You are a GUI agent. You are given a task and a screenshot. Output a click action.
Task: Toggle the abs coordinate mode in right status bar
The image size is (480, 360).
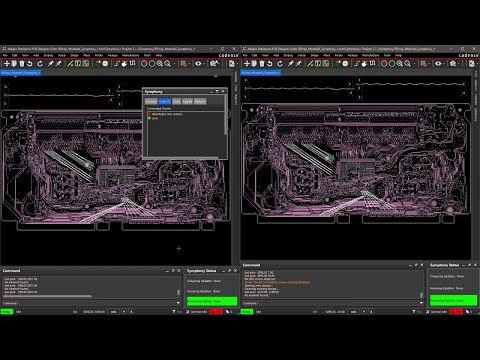tap(354, 312)
